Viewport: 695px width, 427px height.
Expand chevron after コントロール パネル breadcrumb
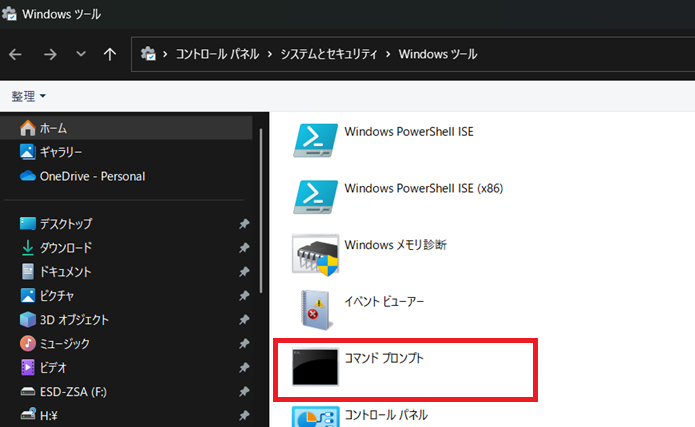click(x=269, y=54)
